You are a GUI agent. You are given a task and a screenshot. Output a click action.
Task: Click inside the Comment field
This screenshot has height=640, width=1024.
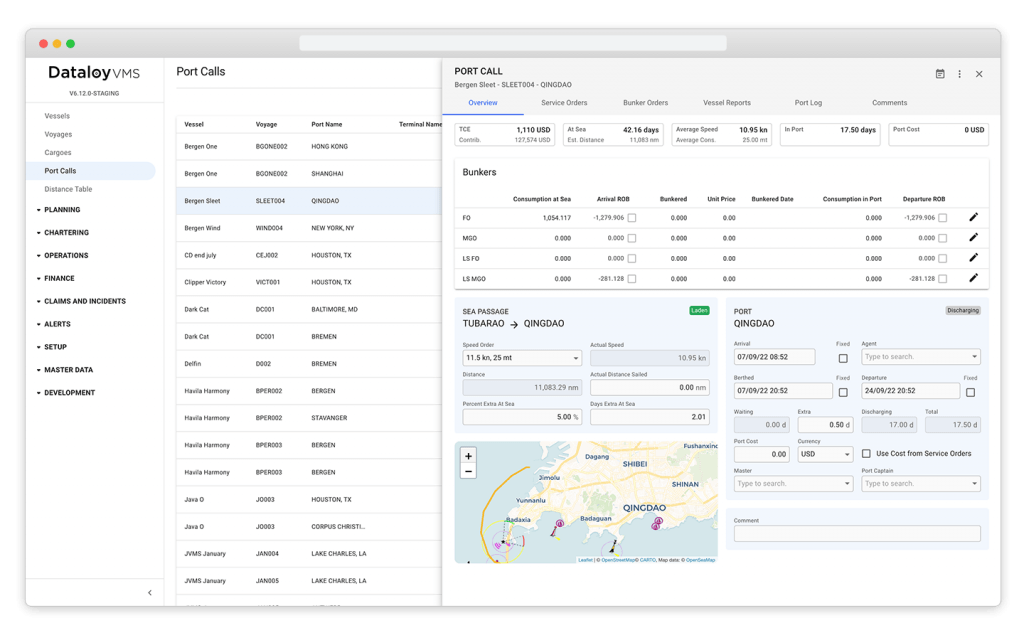point(856,533)
